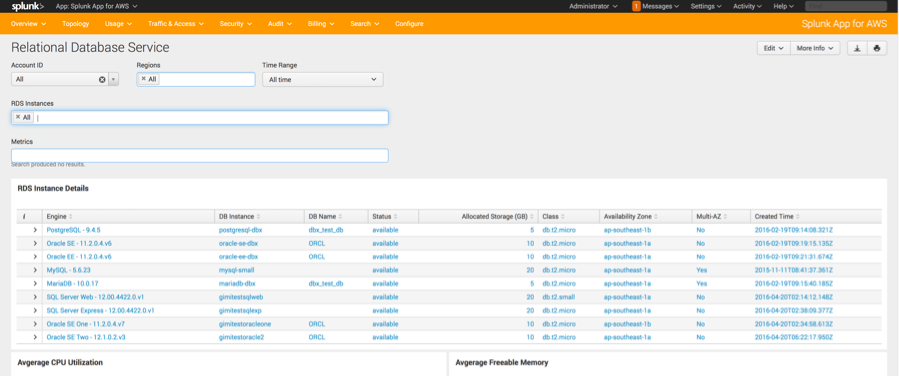The width and height of the screenshot is (899, 377).
Task: Expand the MariaDB - 10.0.17 row
Action: (x=35, y=284)
